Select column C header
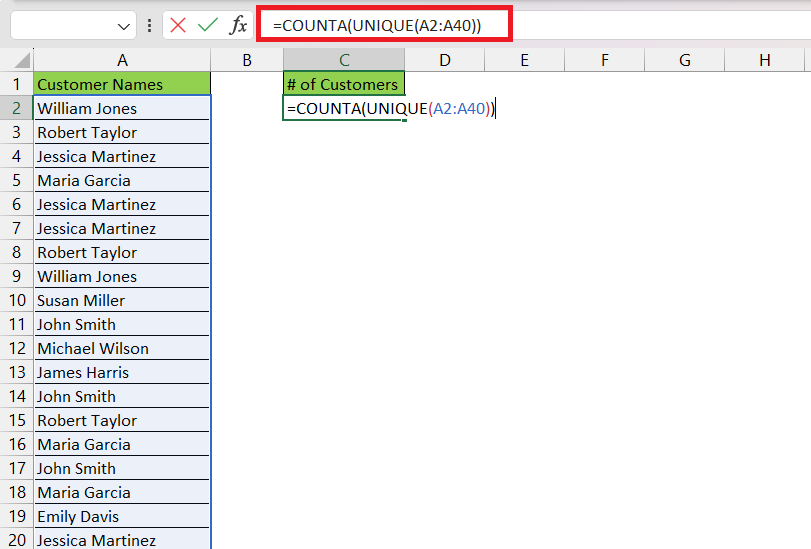 click(344, 60)
